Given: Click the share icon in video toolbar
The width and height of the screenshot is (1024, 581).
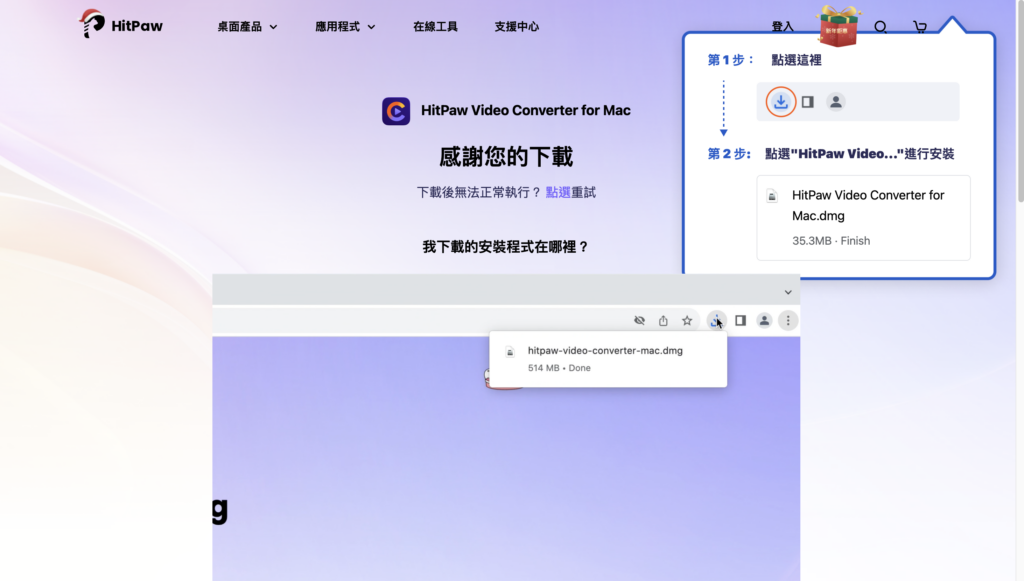Looking at the screenshot, I should click(x=663, y=321).
